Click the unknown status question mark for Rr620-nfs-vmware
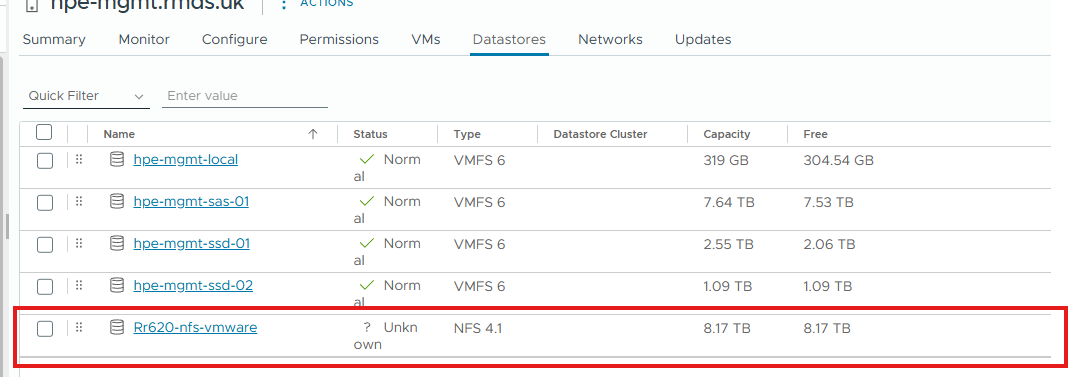This screenshot has height=377, width=1069. [367, 327]
